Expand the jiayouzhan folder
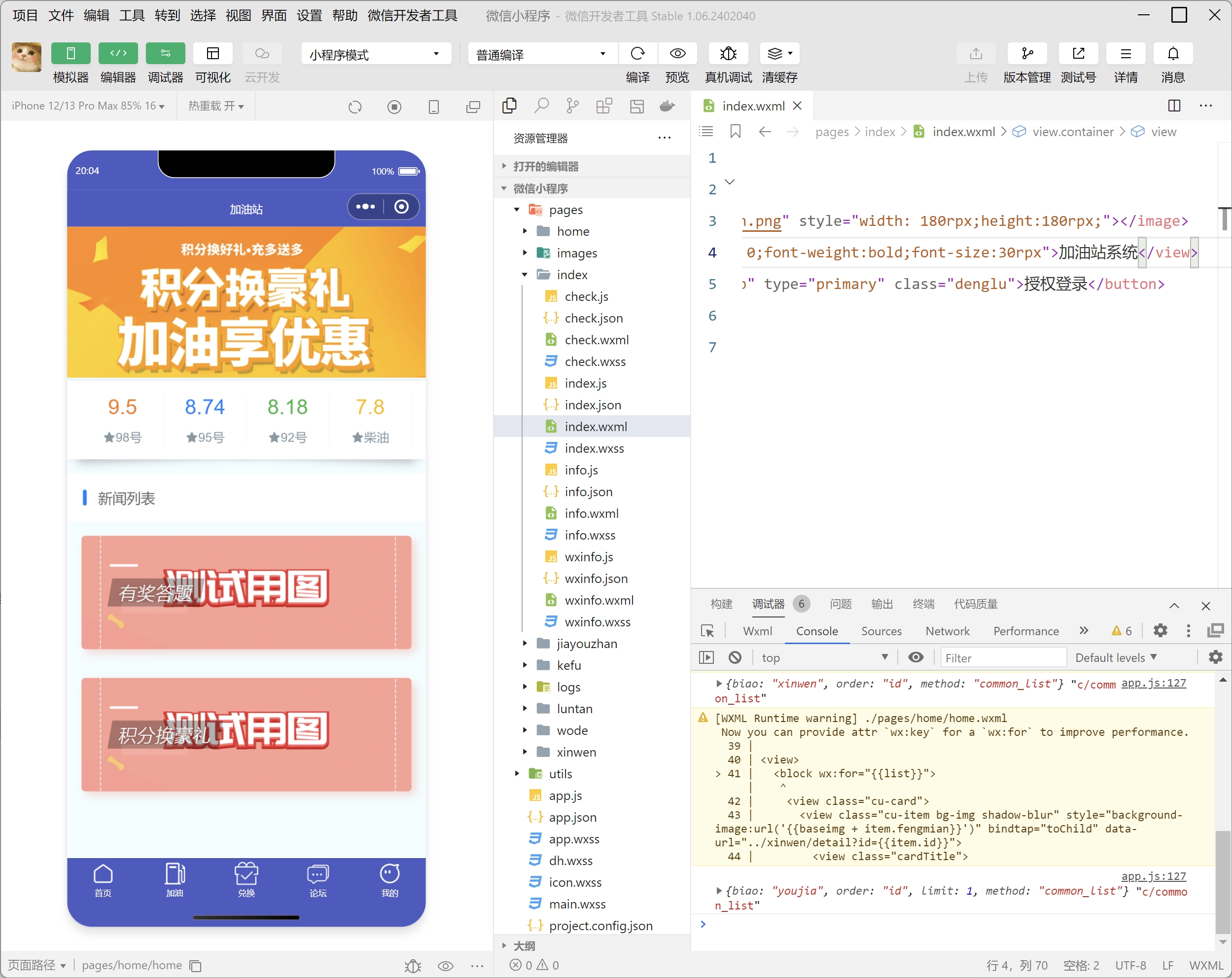This screenshot has height=978, width=1232. click(x=593, y=644)
